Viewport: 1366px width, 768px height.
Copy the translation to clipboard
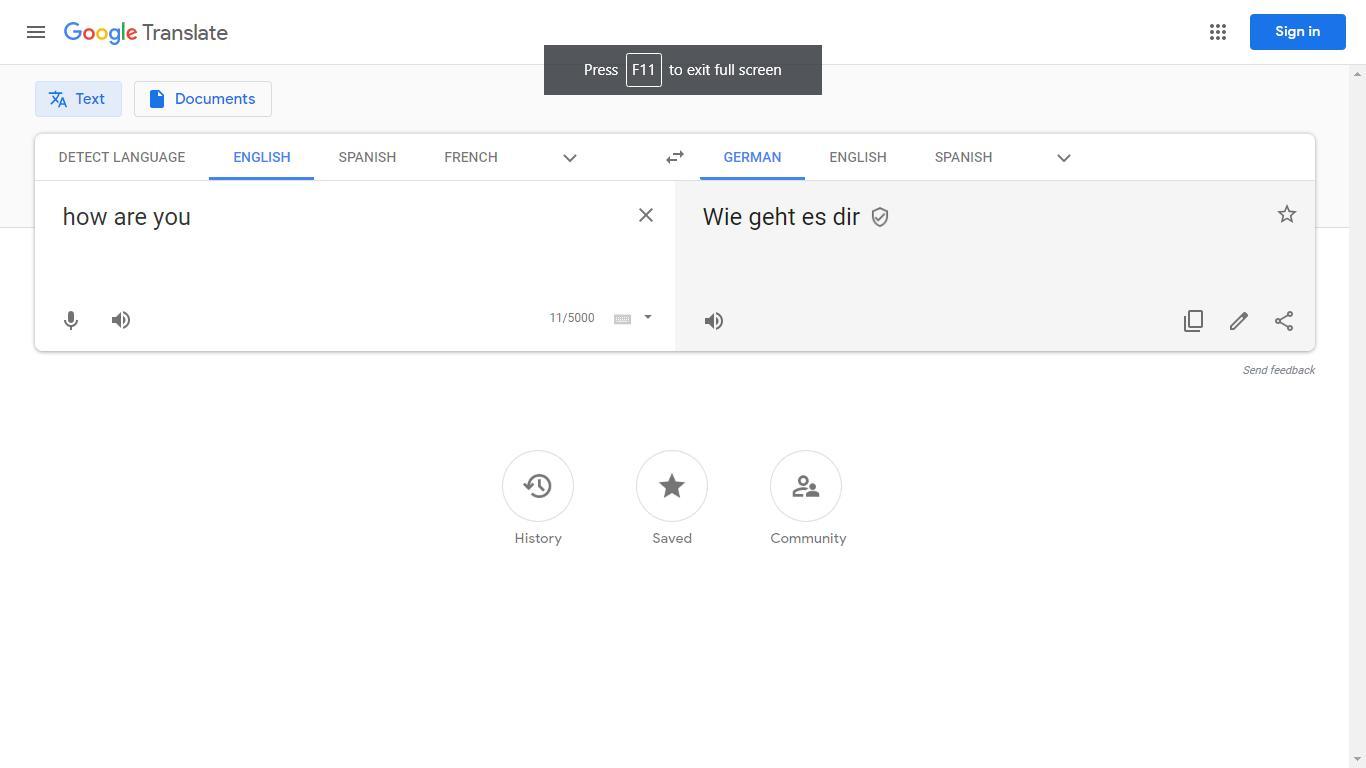pos(1193,321)
